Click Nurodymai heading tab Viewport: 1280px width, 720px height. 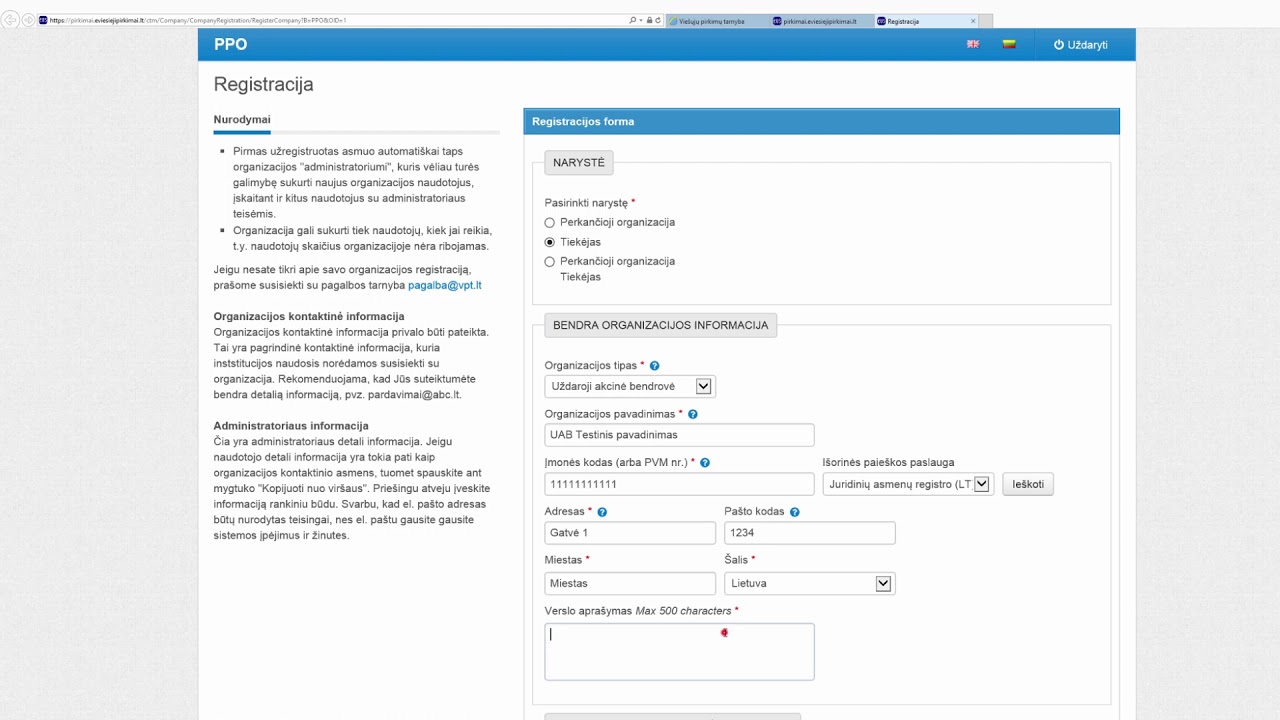click(x=242, y=120)
